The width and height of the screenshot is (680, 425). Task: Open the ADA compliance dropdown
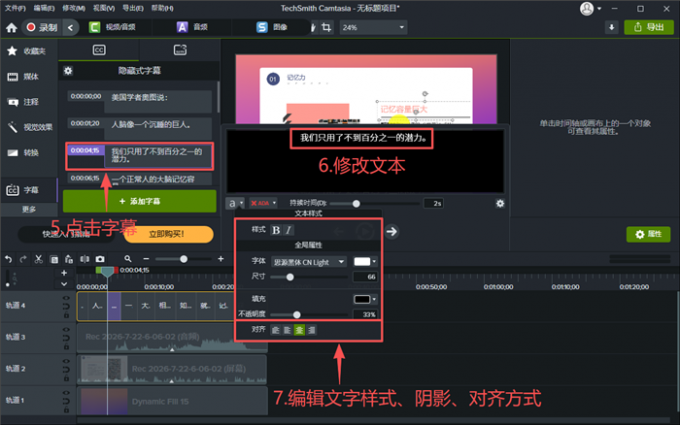click(263, 203)
